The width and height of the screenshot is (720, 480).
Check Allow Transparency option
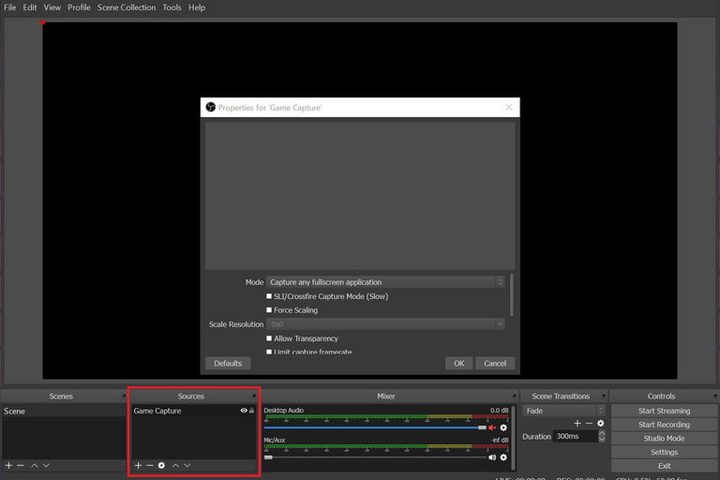click(269, 339)
